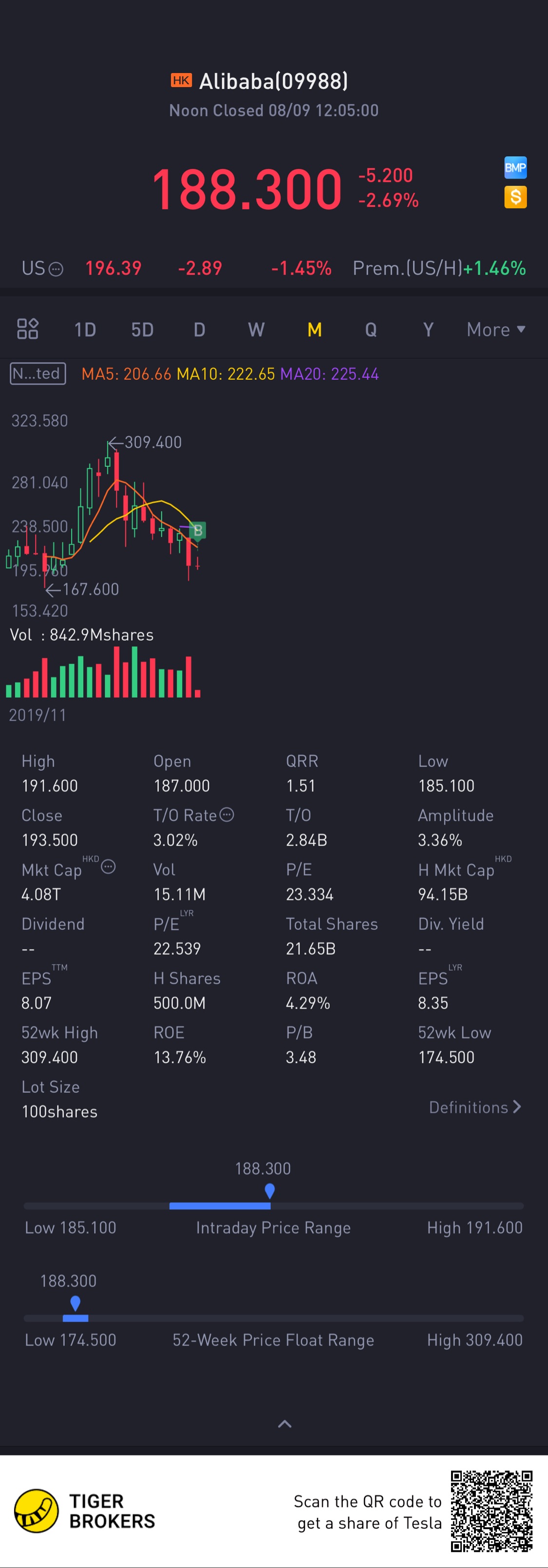Screen dimensions: 548x1568
Task: Tap the Tesla share QR code
Action: click(x=491, y=1511)
